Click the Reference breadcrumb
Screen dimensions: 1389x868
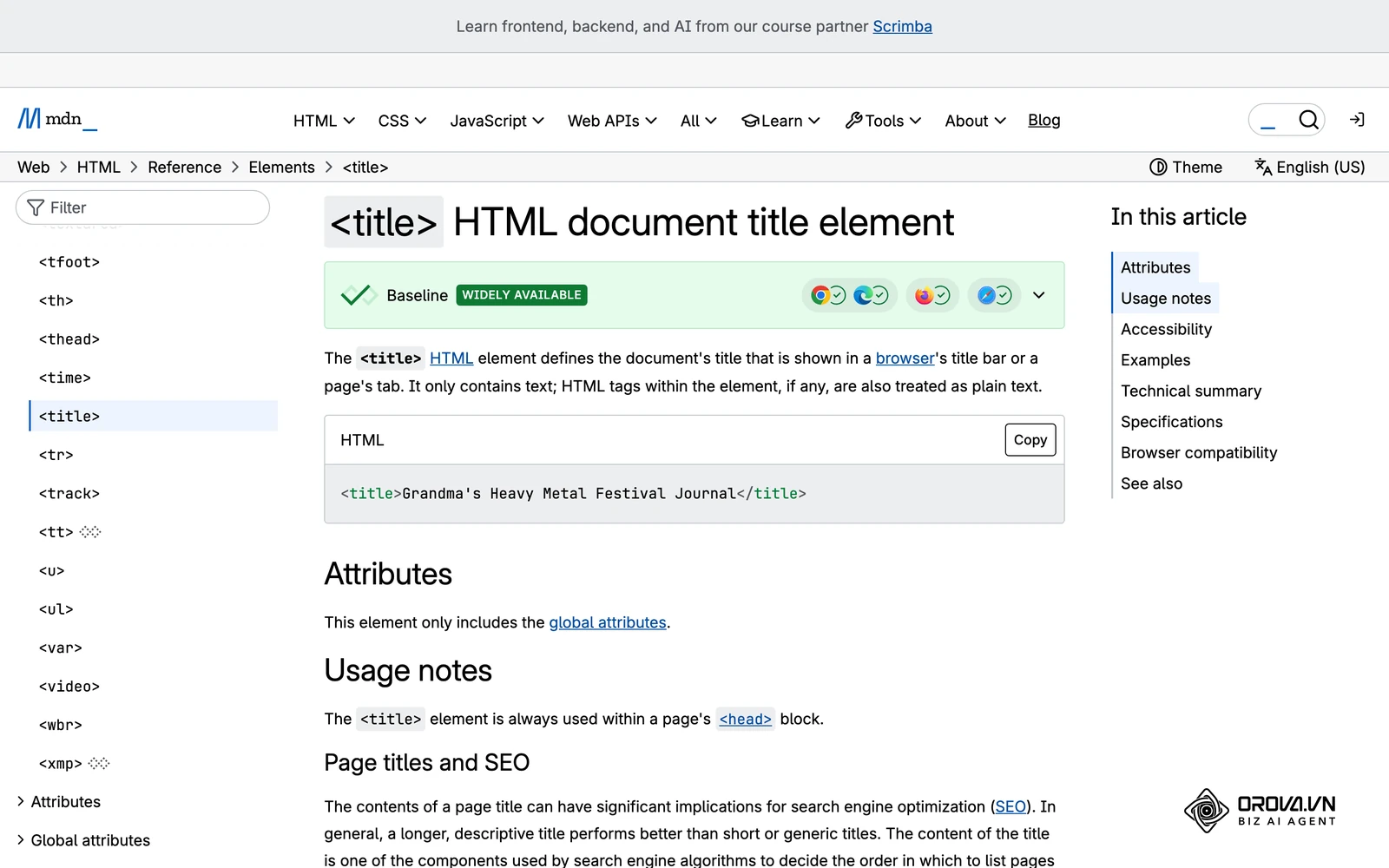(x=184, y=168)
